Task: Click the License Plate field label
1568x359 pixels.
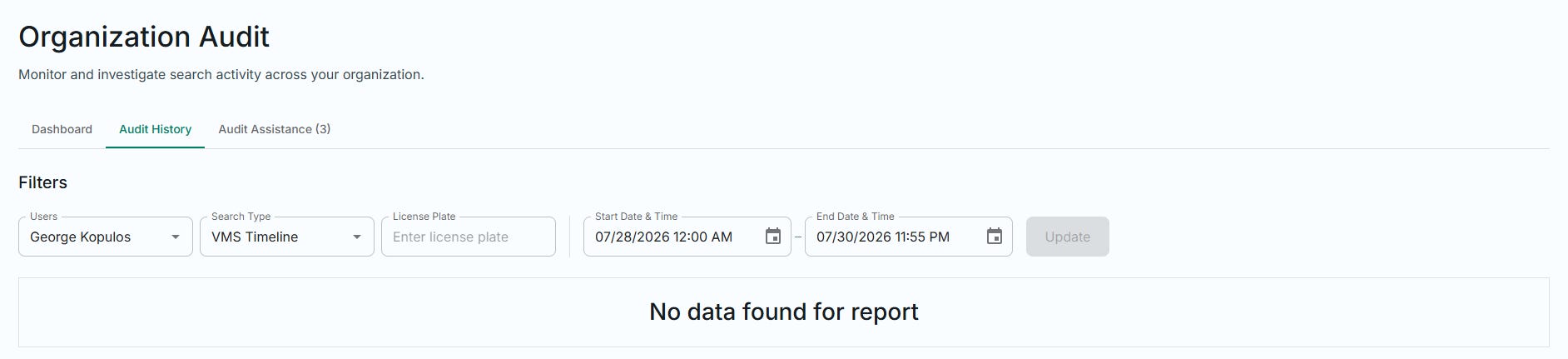Action: click(424, 217)
